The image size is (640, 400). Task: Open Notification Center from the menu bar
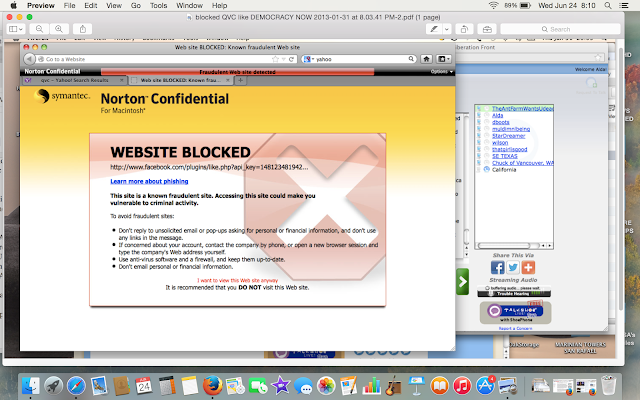coord(624,5)
